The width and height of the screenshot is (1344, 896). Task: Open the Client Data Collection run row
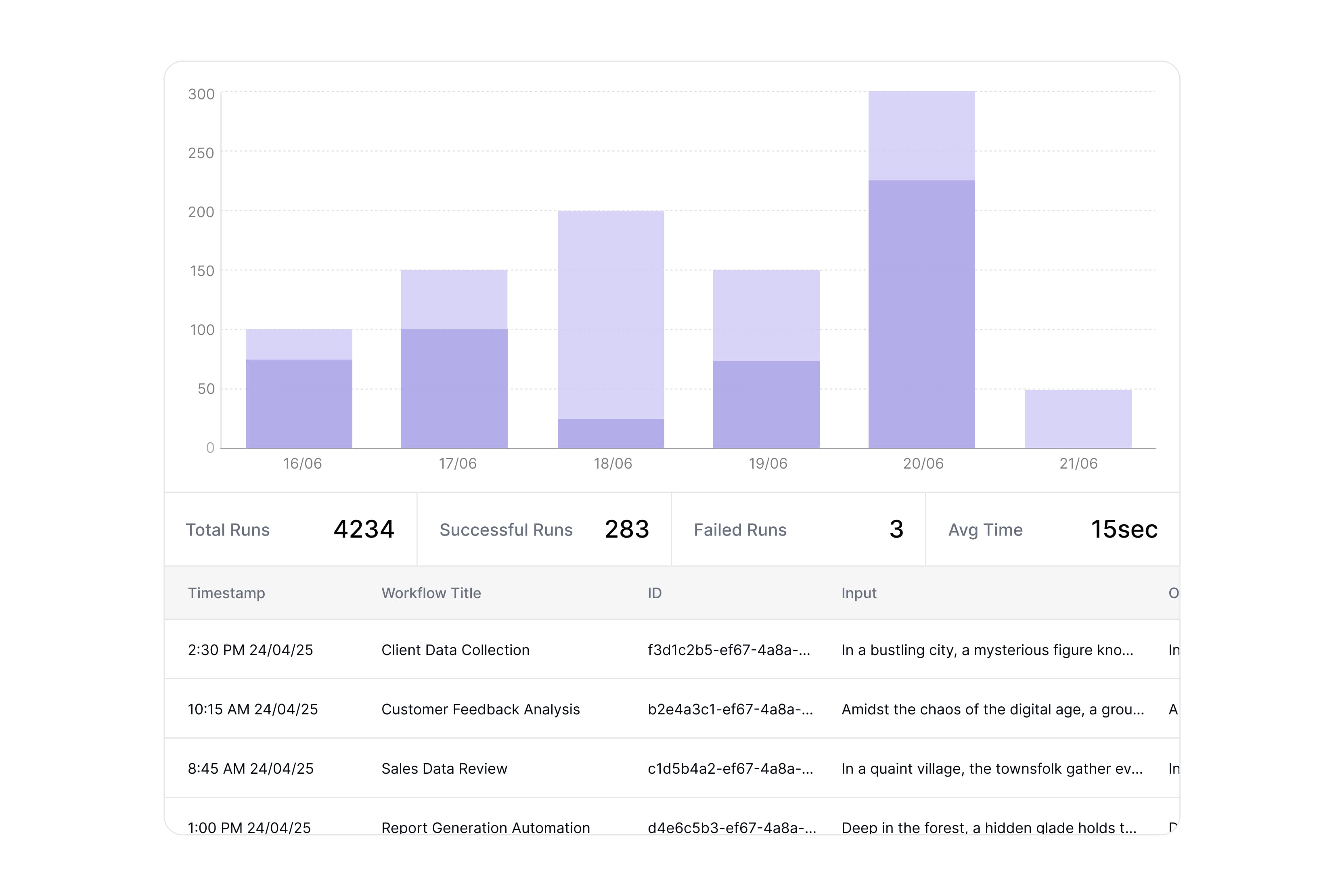pyautogui.click(x=455, y=650)
